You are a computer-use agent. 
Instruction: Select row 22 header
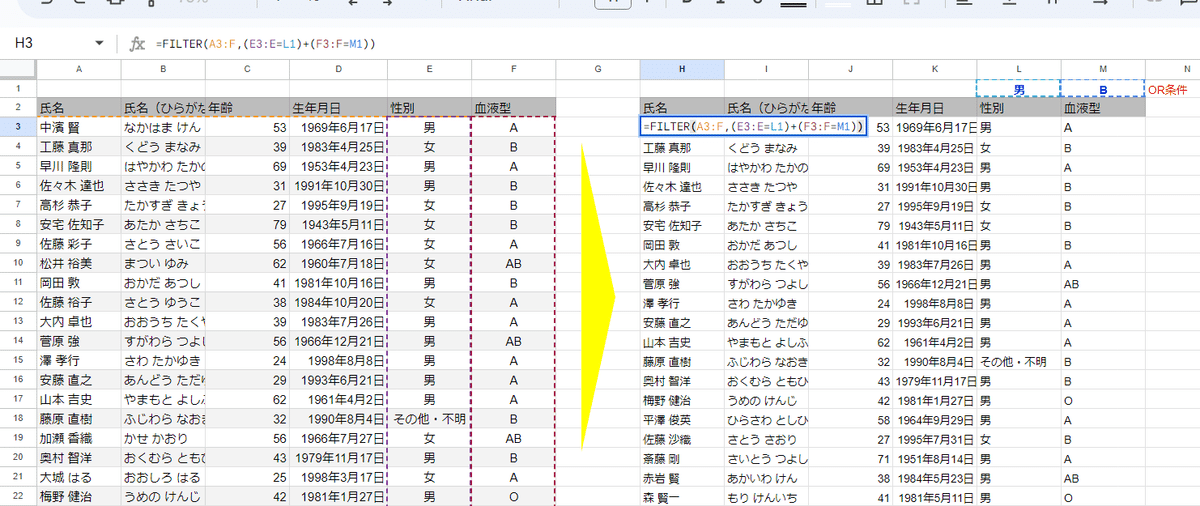pyautogui.click(x=18, y=496)
